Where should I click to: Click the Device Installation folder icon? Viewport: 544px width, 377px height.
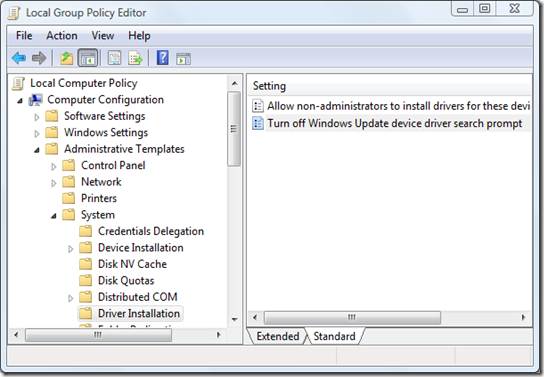click(x=85, y=248)
